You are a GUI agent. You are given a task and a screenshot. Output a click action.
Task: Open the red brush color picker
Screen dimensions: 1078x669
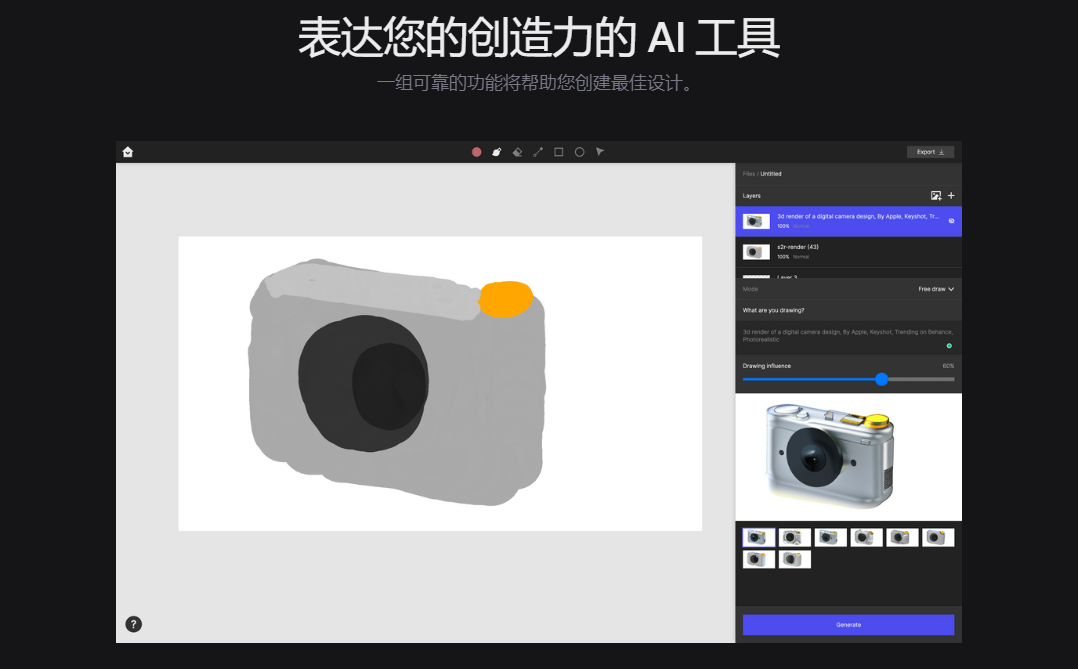(477, 152)
